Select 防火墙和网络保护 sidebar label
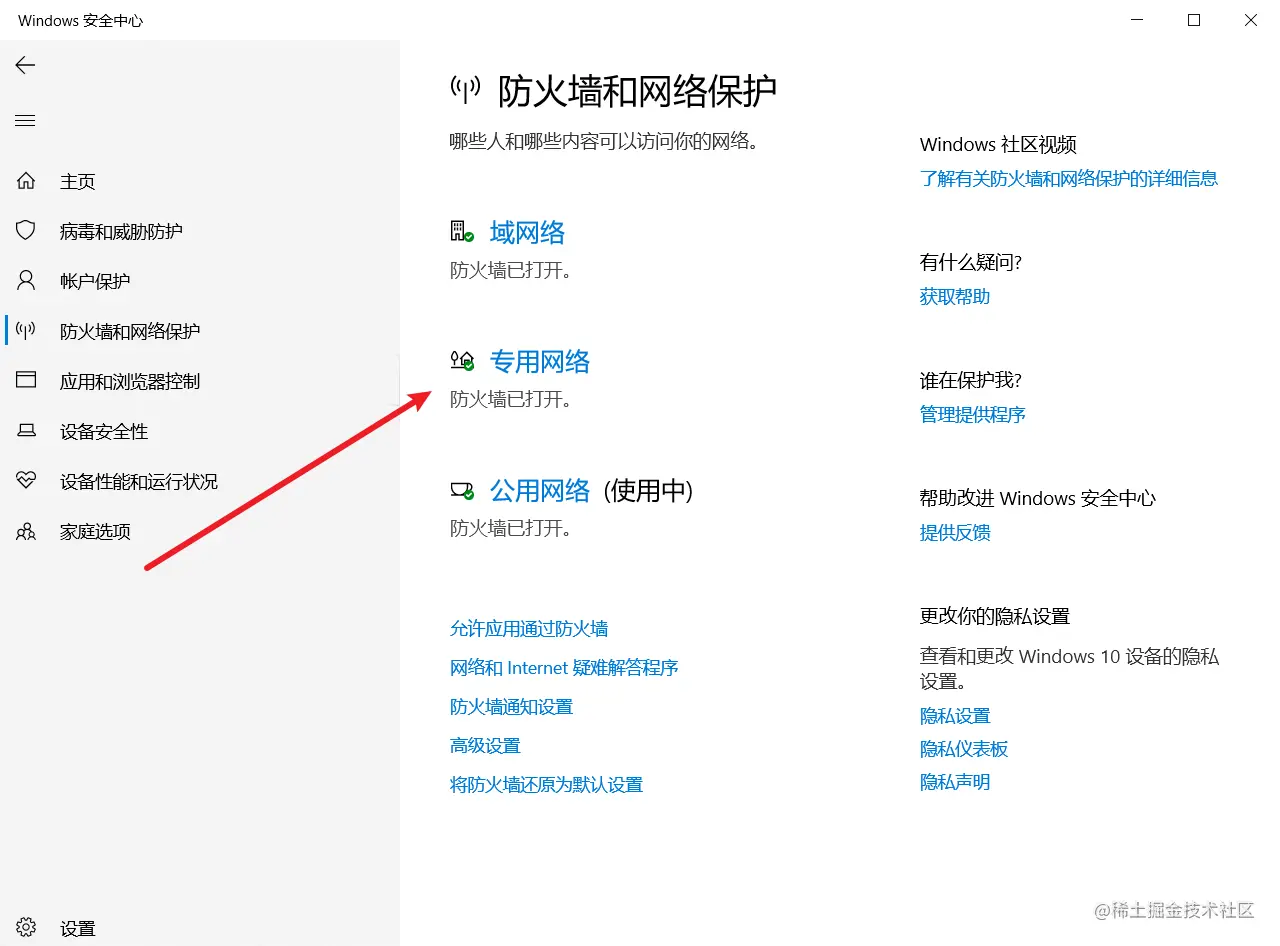The width and height of the screenshot is (1280, 946). click(x=130, y=331)
